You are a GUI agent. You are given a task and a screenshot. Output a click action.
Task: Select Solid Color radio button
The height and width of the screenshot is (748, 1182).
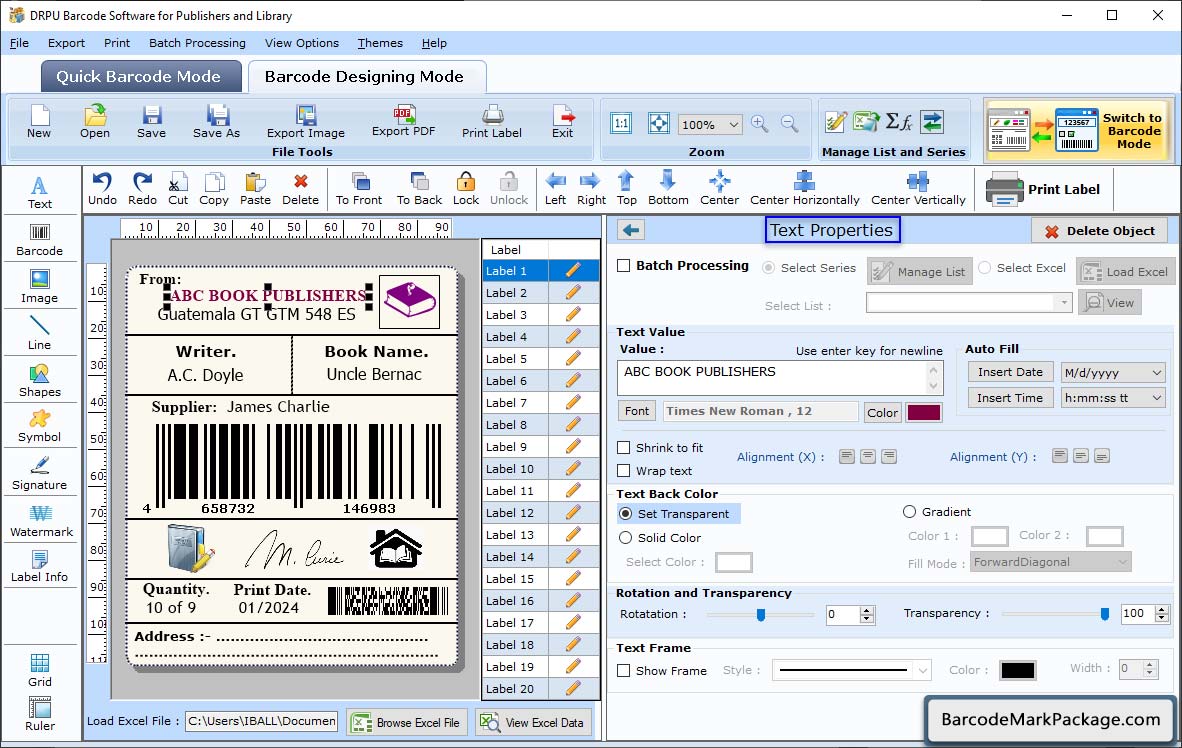pyautogui.click(x=626, y=538)
